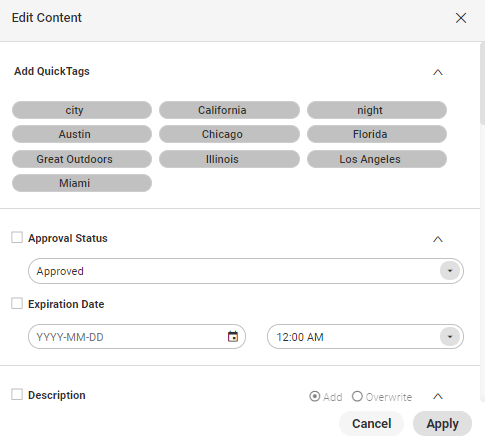Select the Overwrite radio option
Viewport: 485px width, 444px height.
point(357,397)
